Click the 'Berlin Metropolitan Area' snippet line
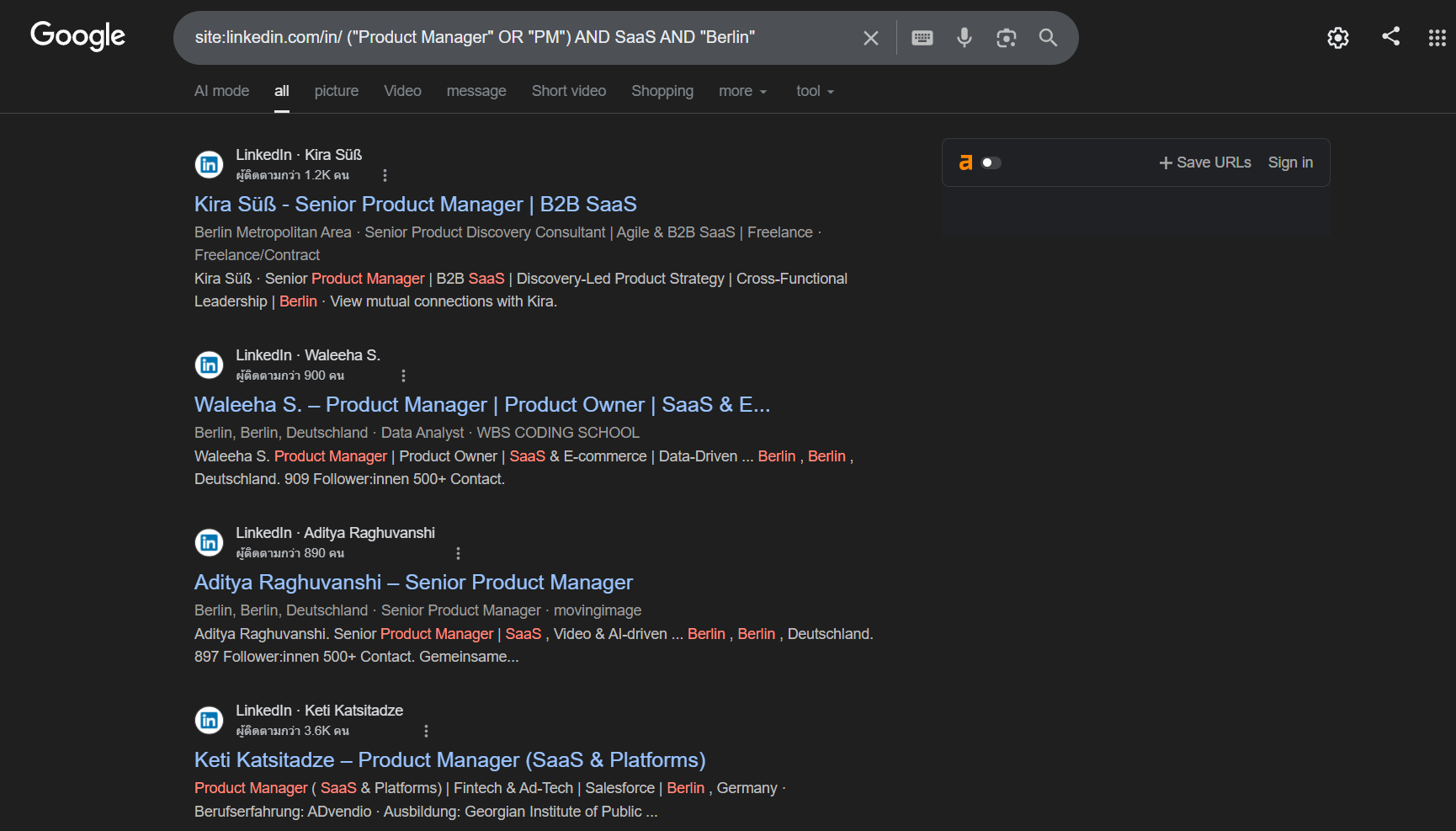The width and height of the screenshot is (1456, 831). tap(273, 232)
